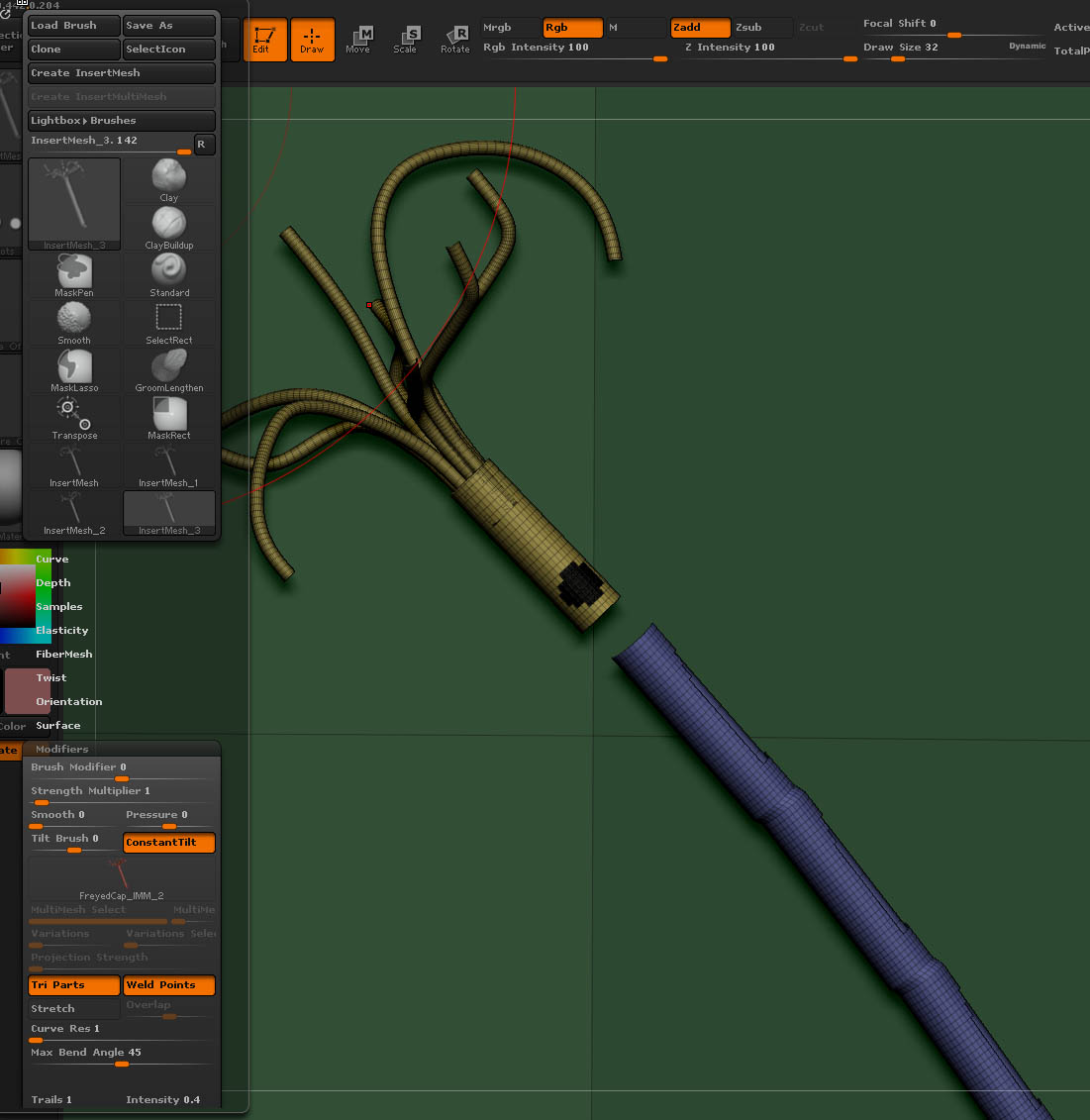This screenshot has width=1090, height=1120.
Task: Adjust the Rgb Intensity slider
Action: (x=575, y=51)
